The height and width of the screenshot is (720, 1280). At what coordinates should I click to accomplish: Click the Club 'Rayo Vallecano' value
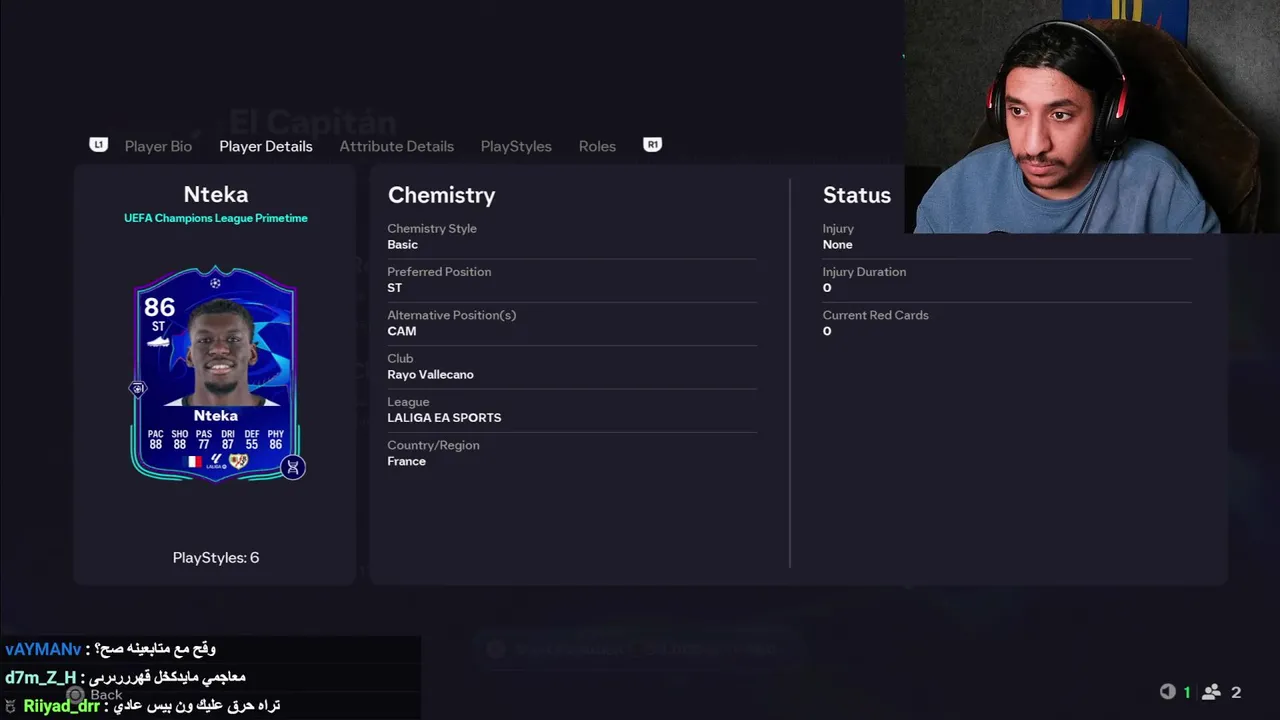point(431,375)
